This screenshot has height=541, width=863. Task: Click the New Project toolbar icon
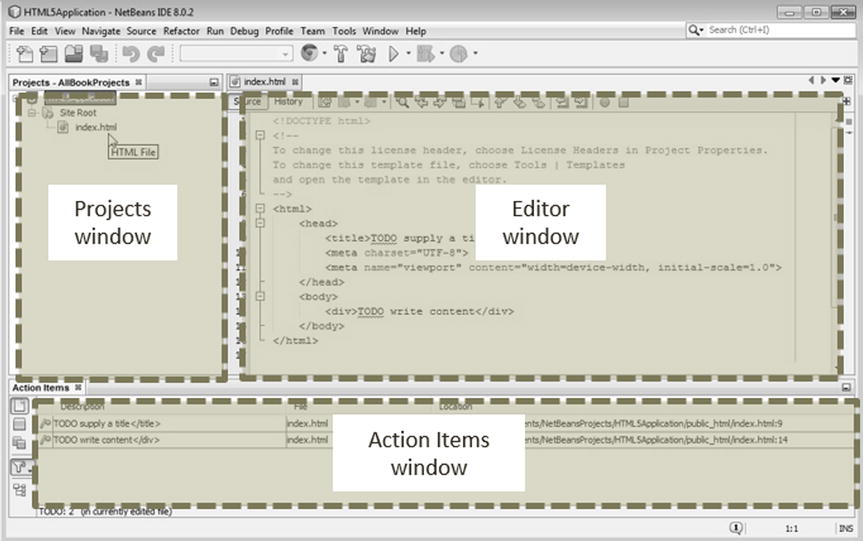(x=48, y=53)
